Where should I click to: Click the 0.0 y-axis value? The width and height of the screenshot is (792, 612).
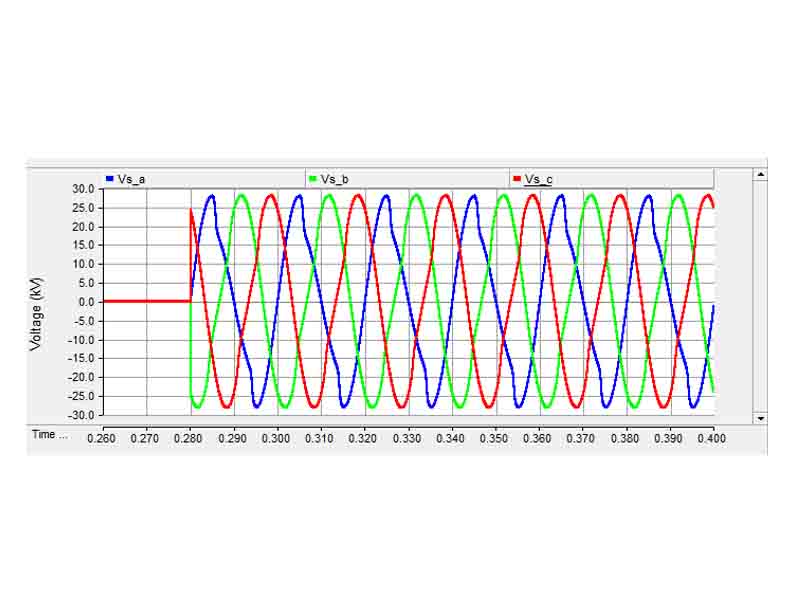(86, 302)
